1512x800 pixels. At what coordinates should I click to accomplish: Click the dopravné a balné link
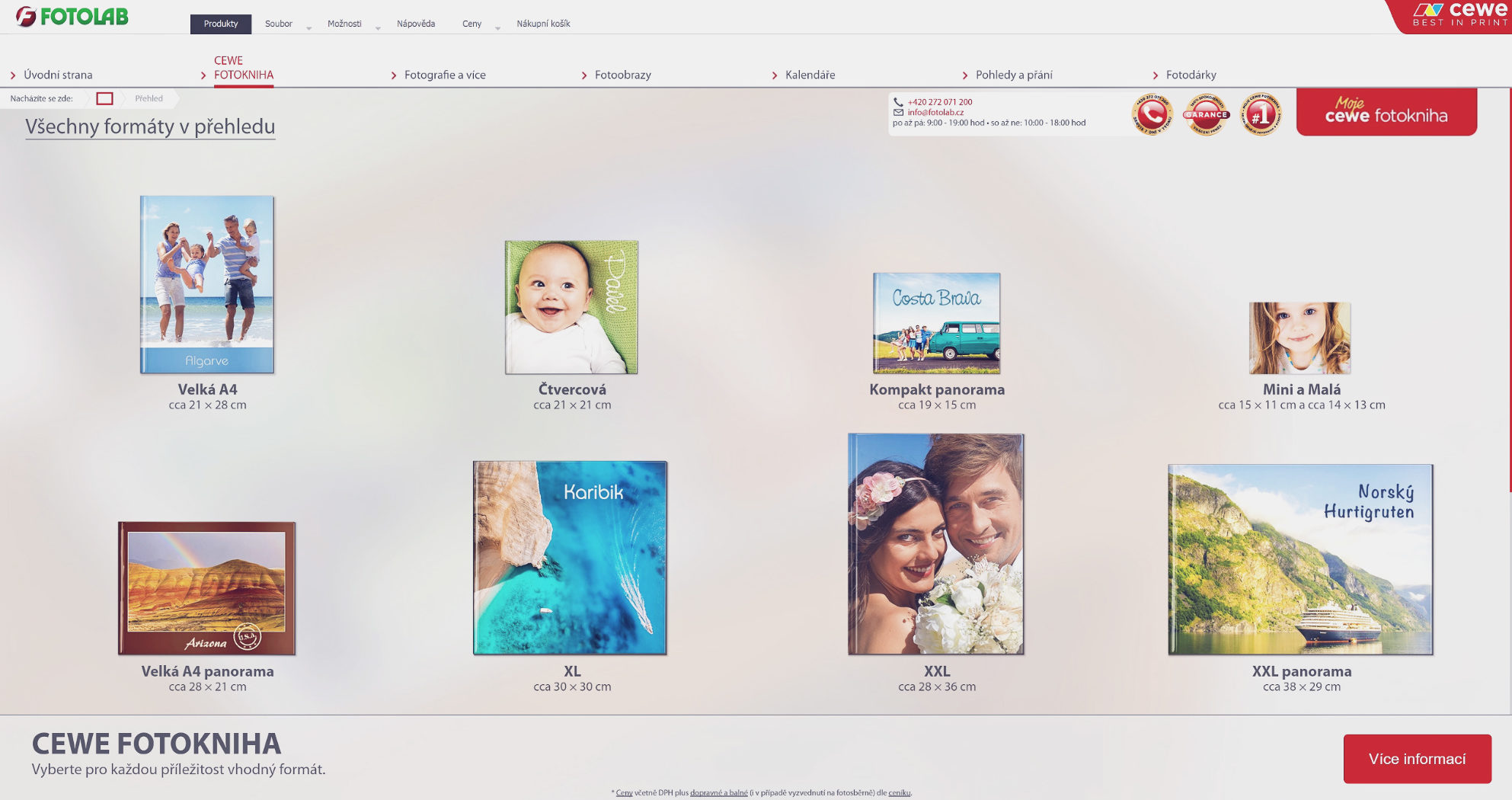(x=718, y=792)
